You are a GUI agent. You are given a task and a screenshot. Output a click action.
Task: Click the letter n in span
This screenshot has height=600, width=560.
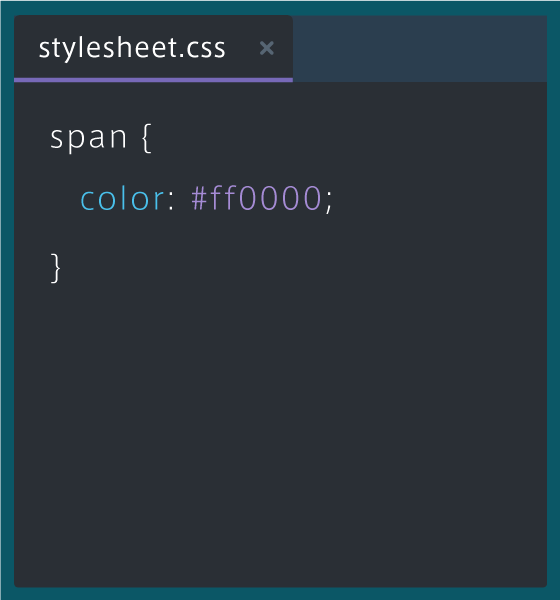117,138
